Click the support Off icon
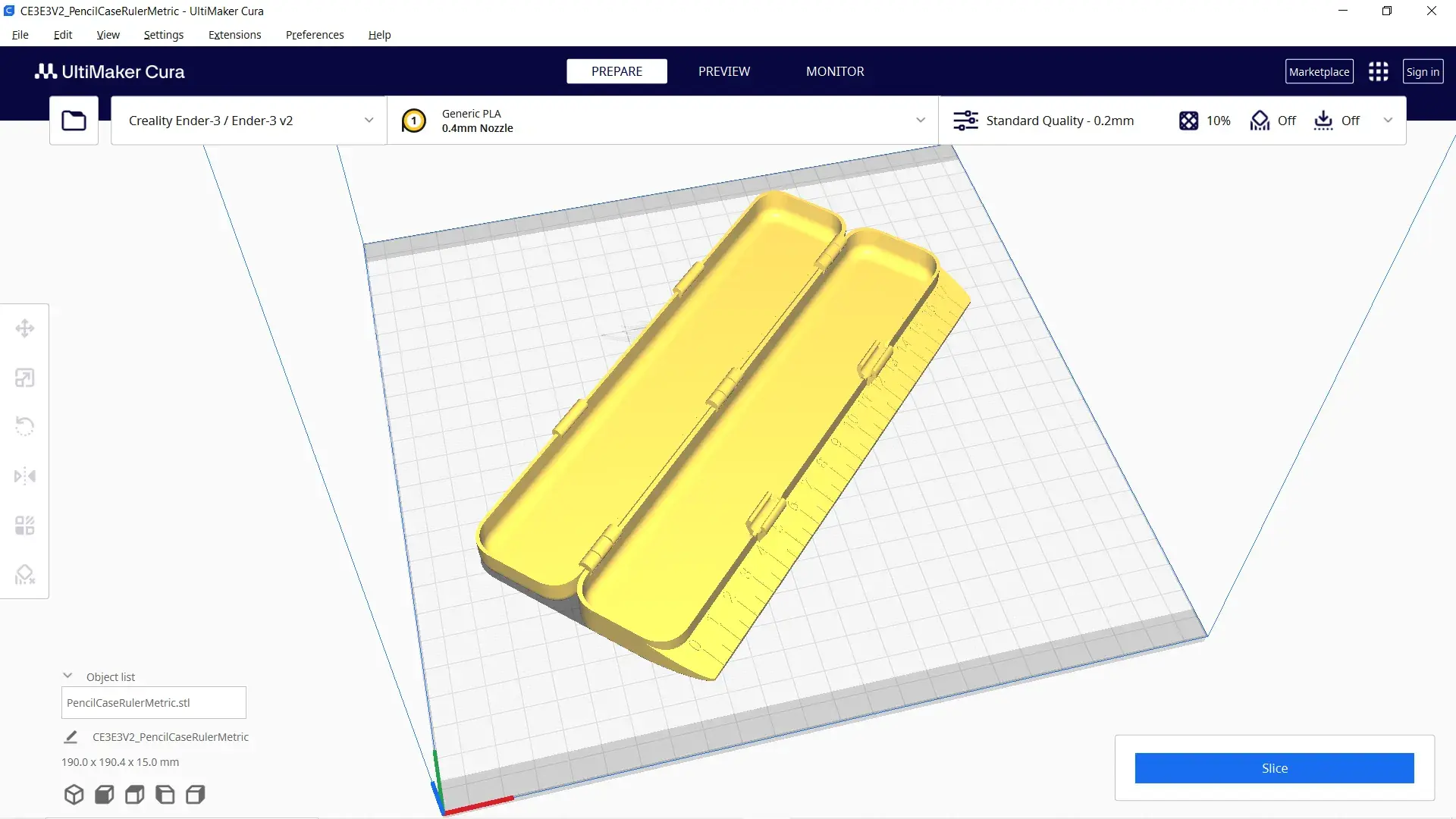 point(1260,121)
